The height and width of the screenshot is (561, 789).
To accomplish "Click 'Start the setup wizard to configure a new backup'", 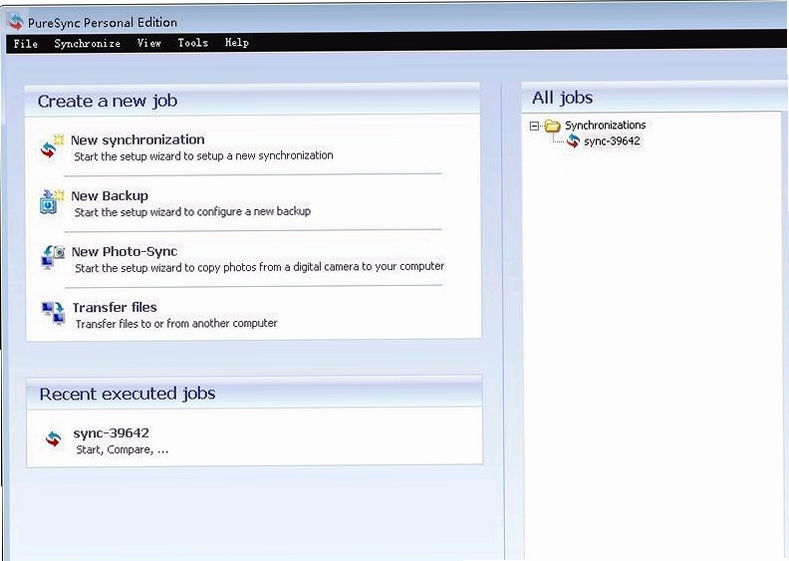I will tap(193, 212).
